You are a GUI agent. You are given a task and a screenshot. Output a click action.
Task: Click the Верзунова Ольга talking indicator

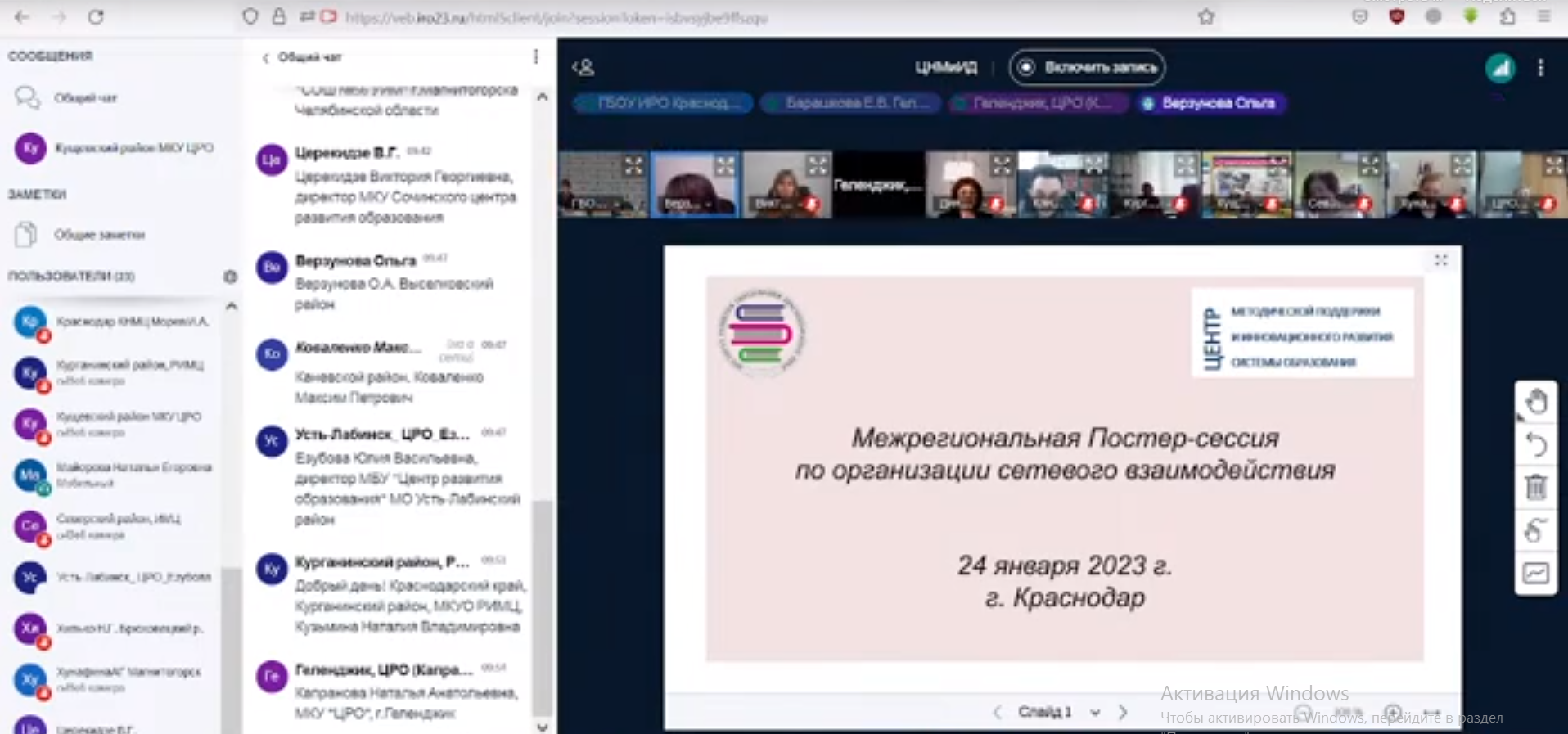click(x=1210, y=103)
